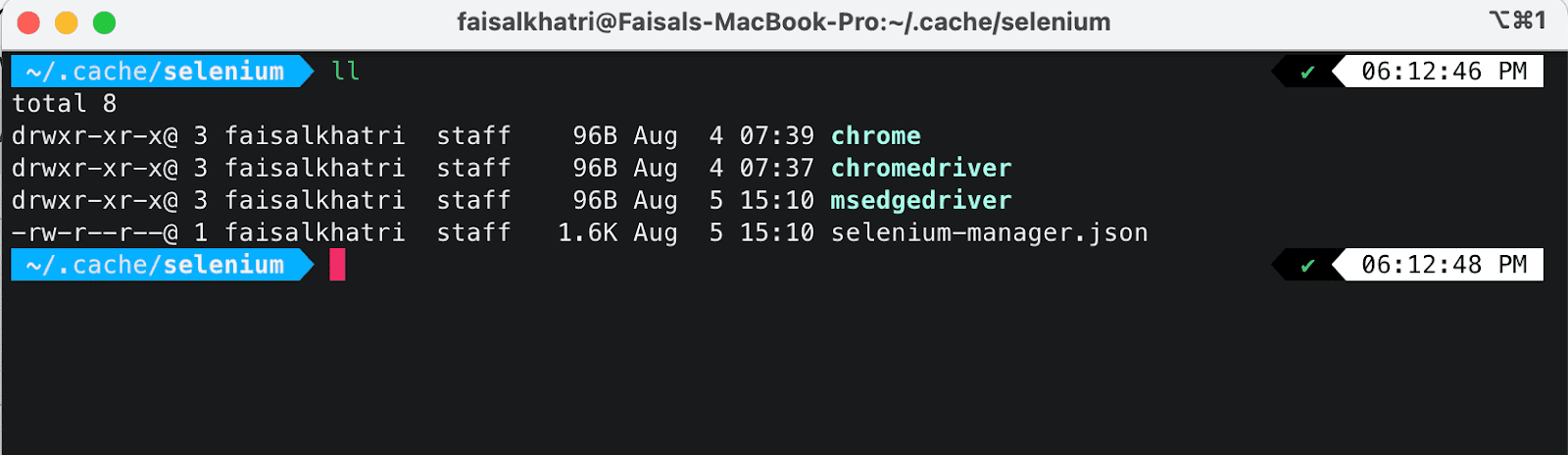Click the 06:12:46 PM timestamp

click(1444, 72)
